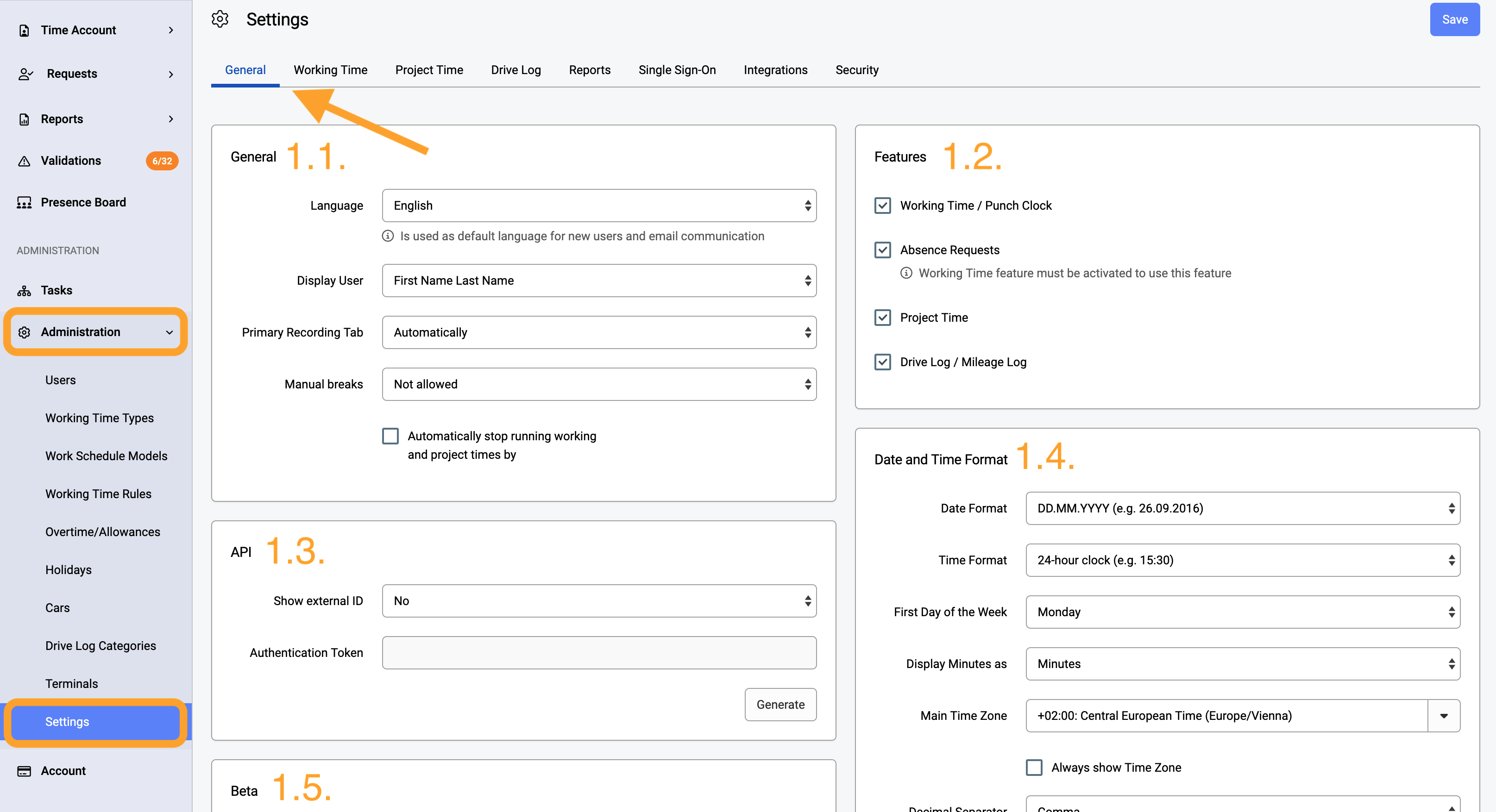The height and width of the screenshot is (812, 1496).
Task: Click the Save button
Action: 1455,19
